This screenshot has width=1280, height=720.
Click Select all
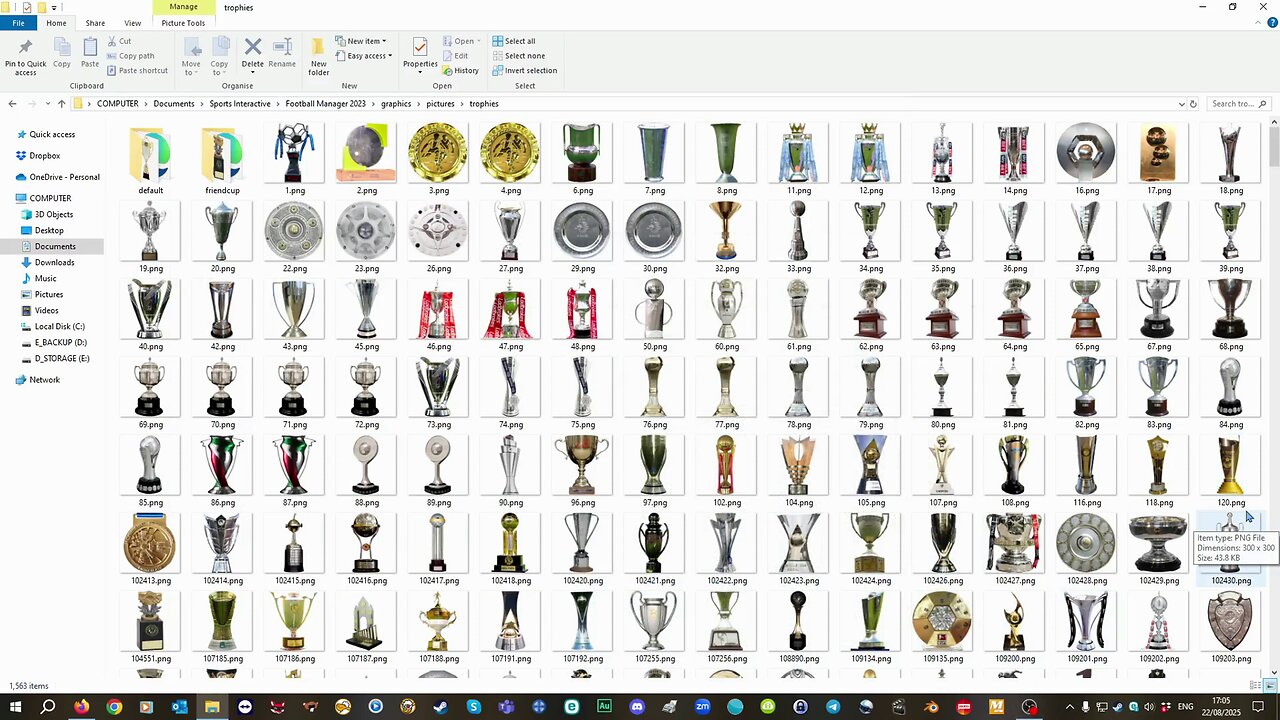(x=514, y=41)
